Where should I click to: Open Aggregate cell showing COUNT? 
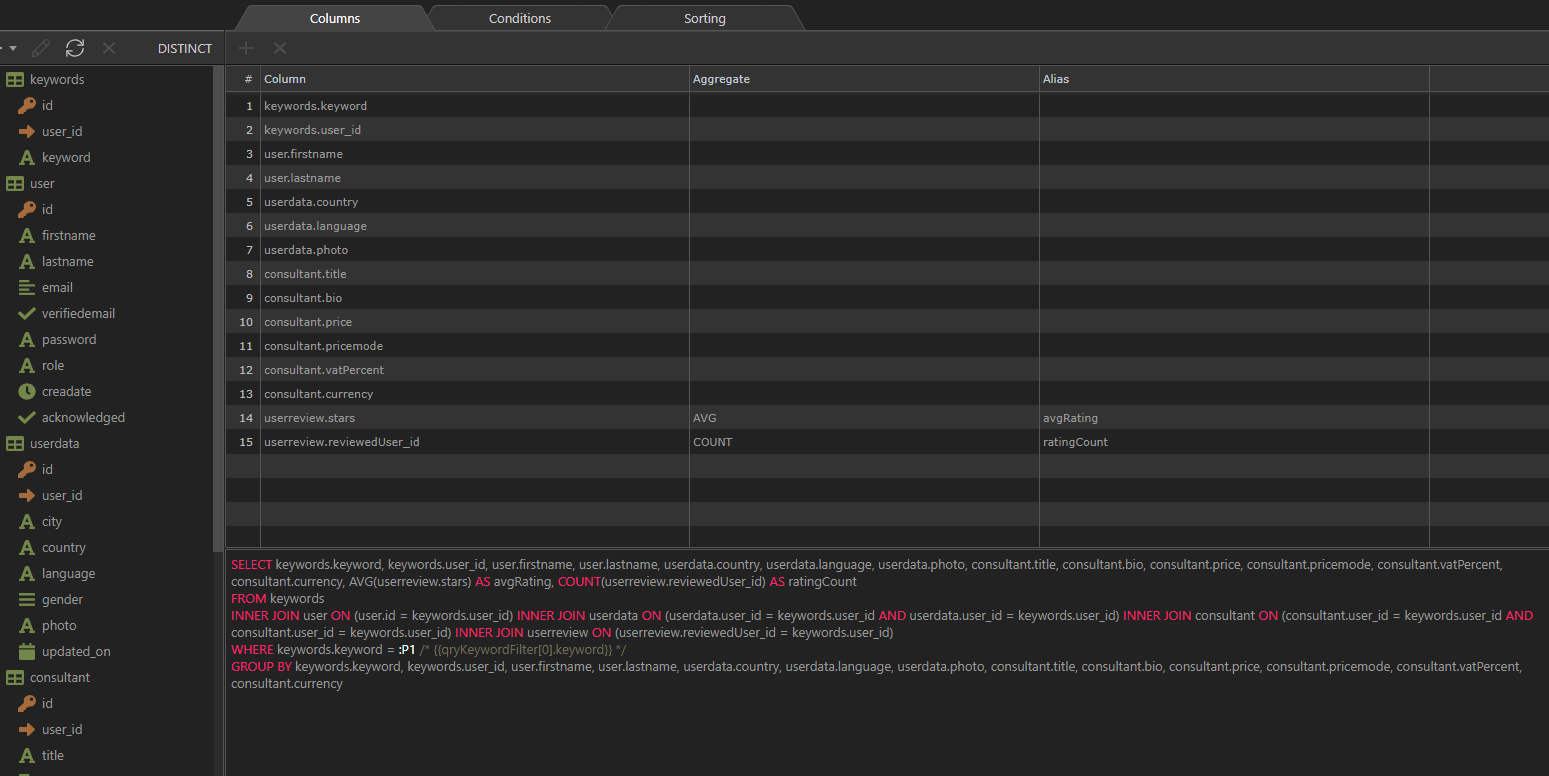click(x=863, y=442)
